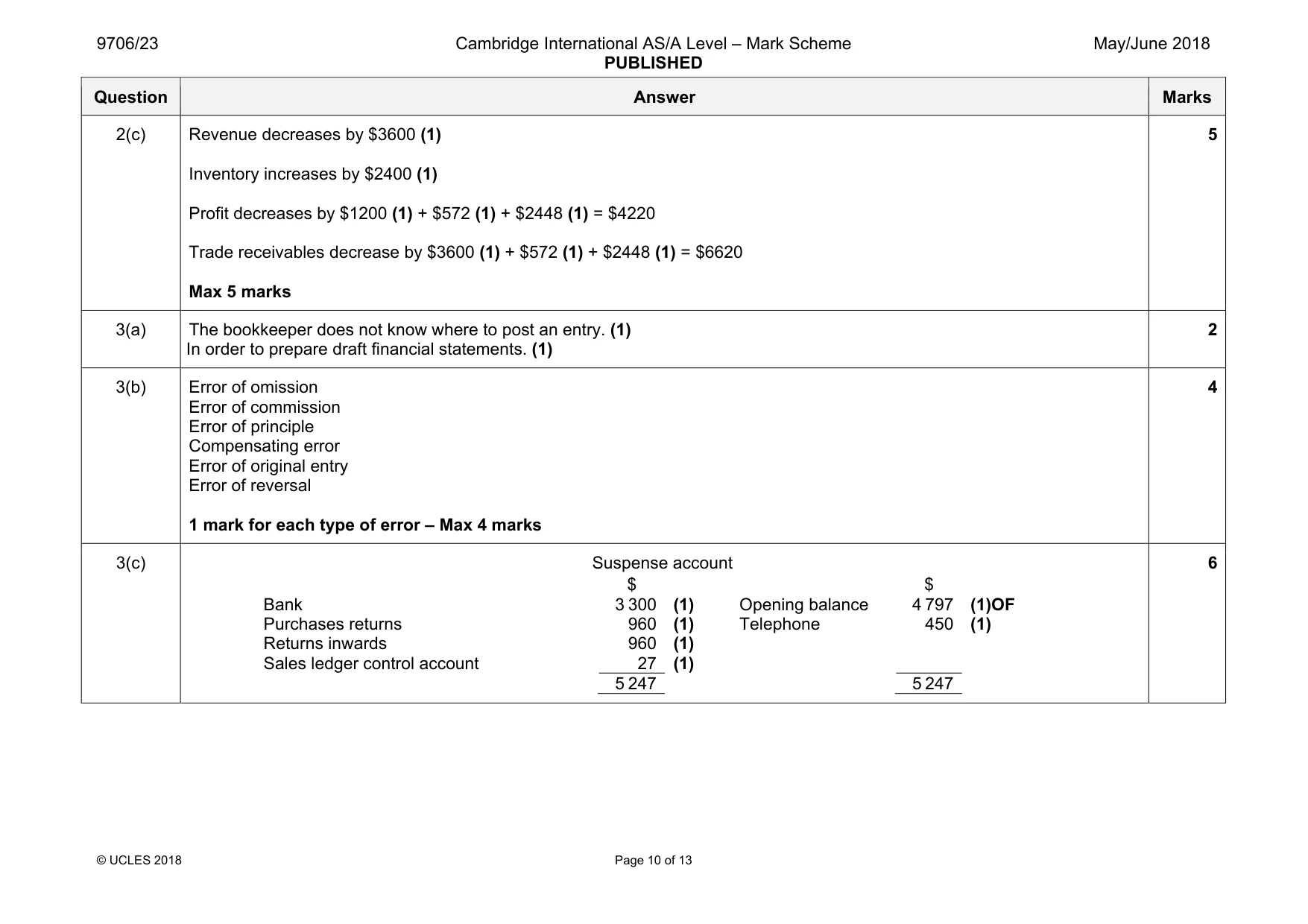
Task: Click "The bookkeeper does not know" sentence
Action: pos(410,330)
